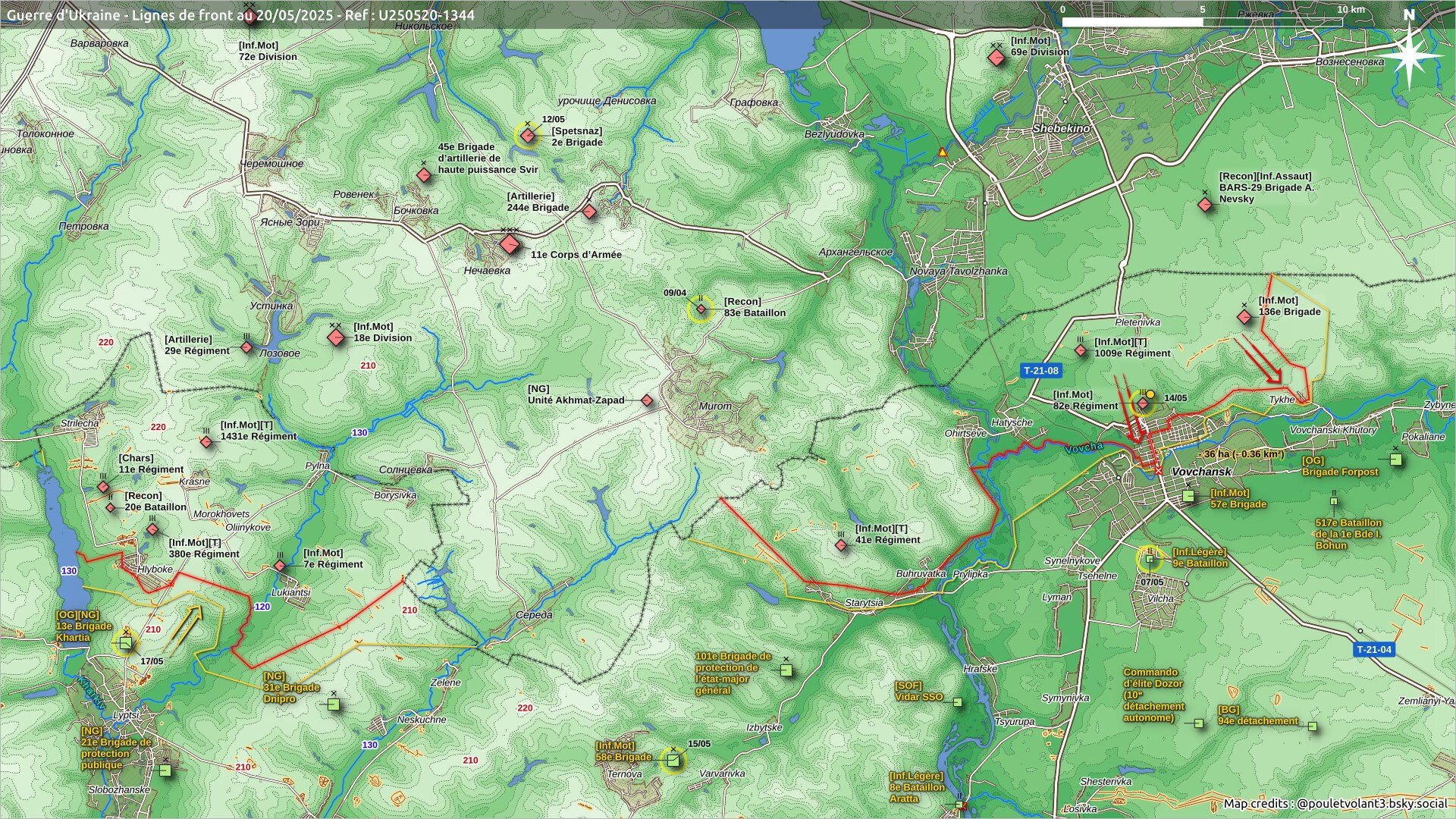Select the Akhmat-Zapad unit marker
This screenshot has height=819, width=1456.
pyautogui.click(x=647, y=400)
